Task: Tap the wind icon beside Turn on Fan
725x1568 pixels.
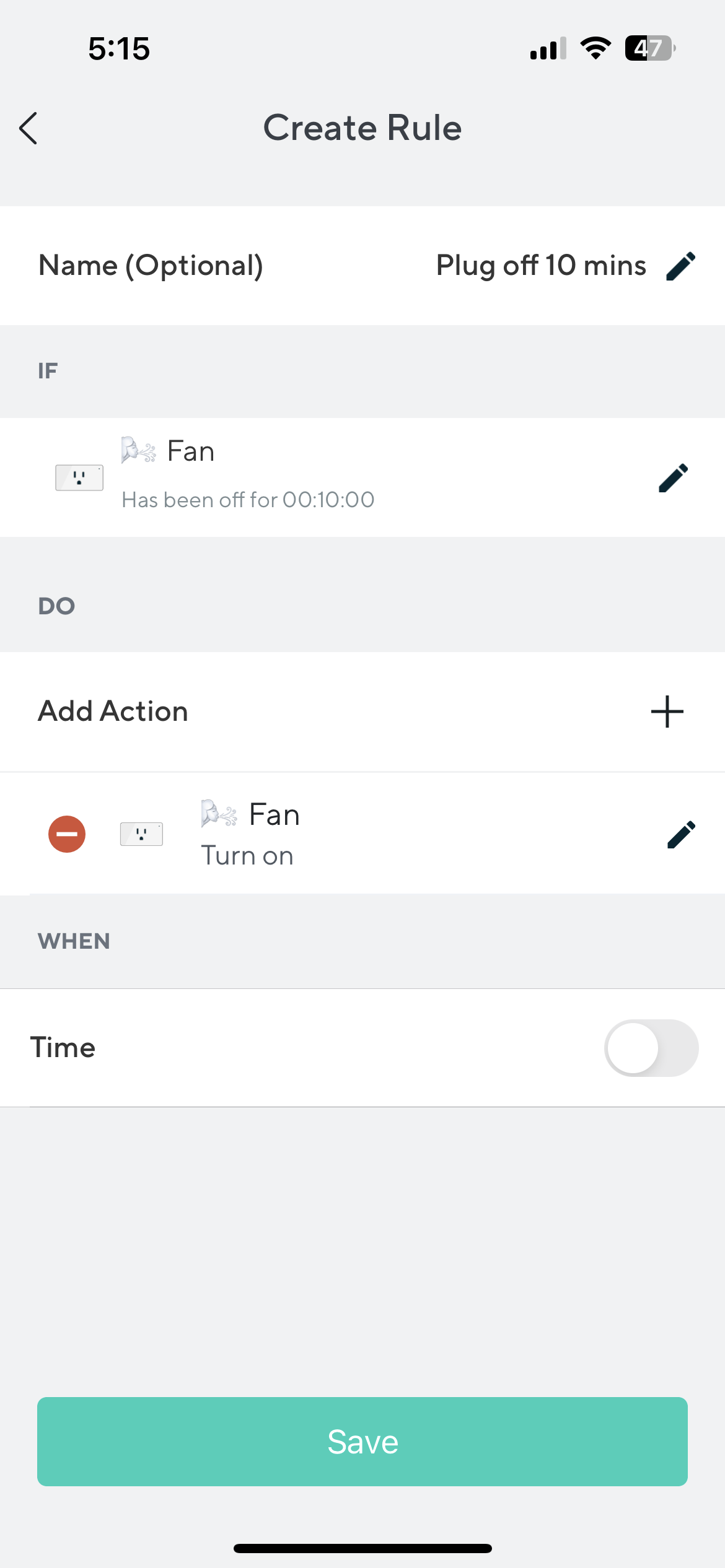Action: tap(219, 814)
